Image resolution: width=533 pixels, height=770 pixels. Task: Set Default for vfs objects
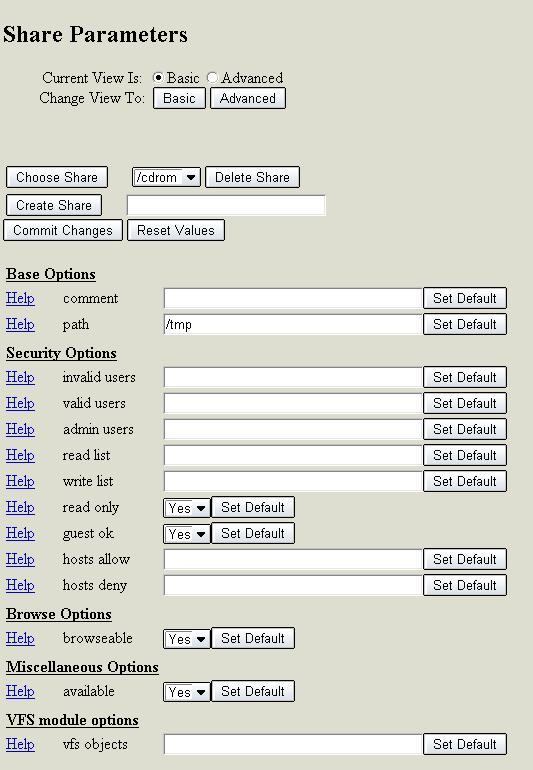click(465, 744)
